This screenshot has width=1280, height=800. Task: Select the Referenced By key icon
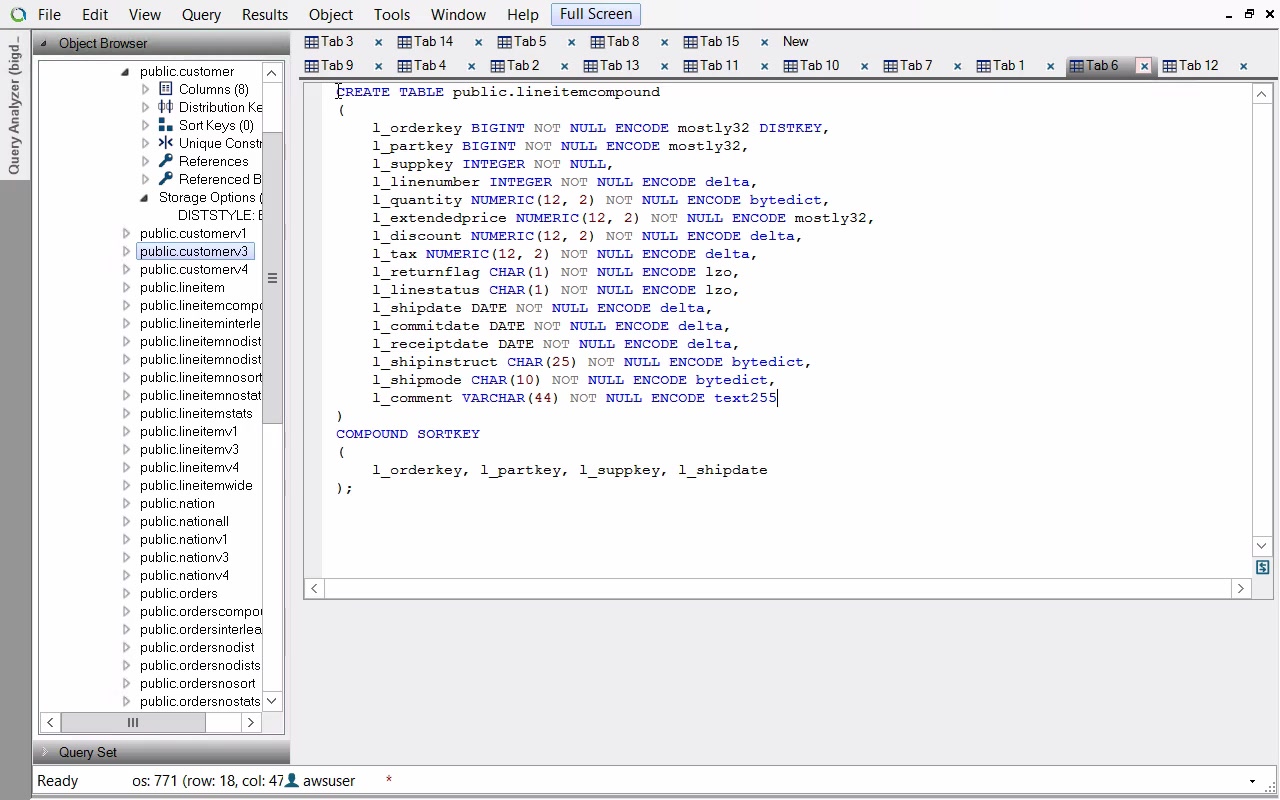pyautogui.click(x=166, y=179)
